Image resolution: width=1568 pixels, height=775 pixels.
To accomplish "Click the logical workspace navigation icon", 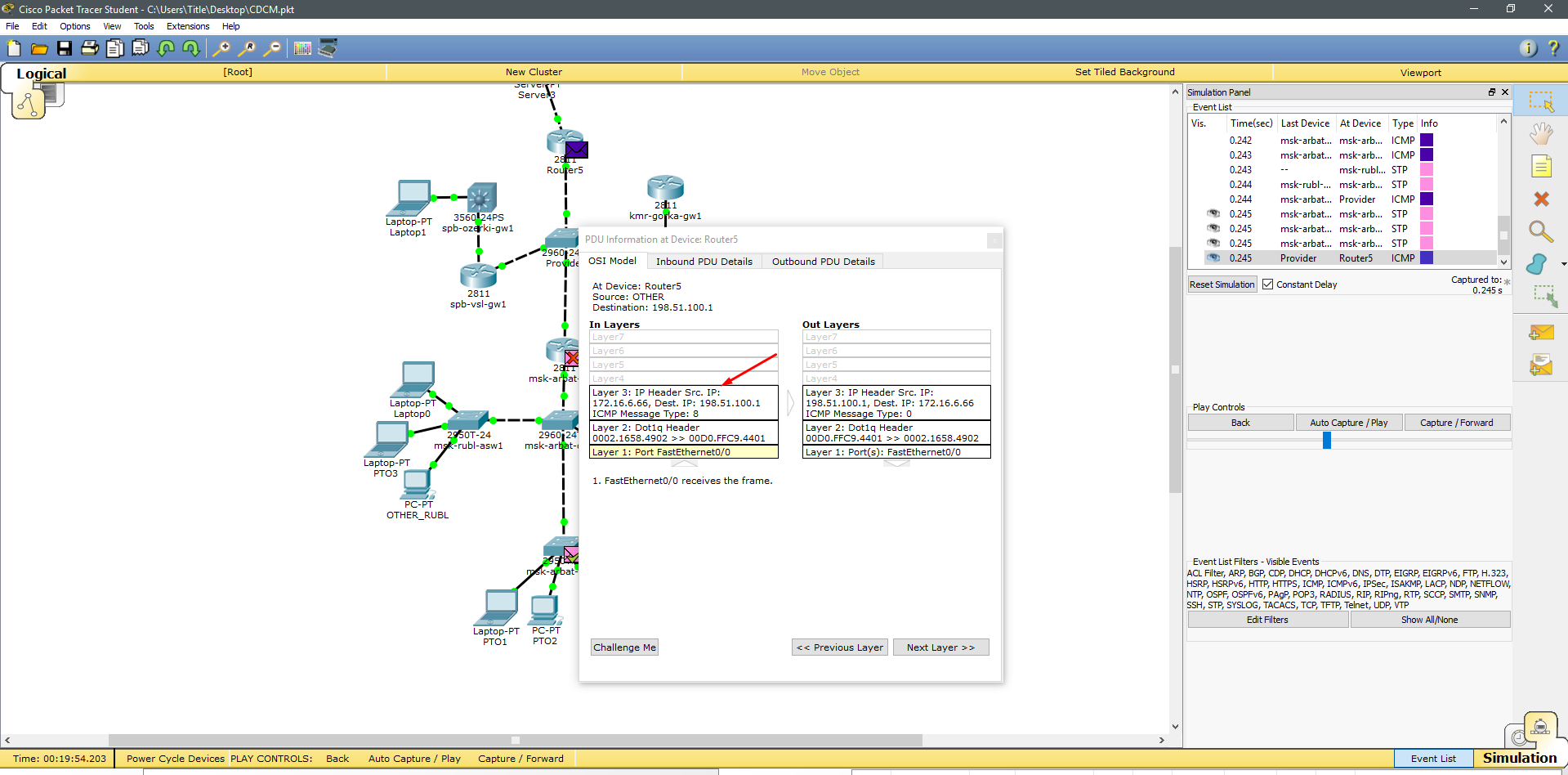I will tap(29, 104).
